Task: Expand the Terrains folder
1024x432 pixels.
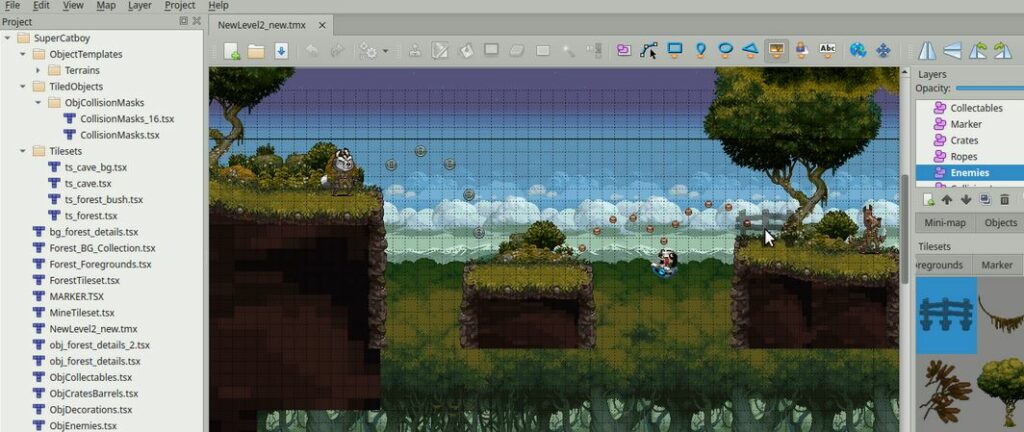Action: 39,70
